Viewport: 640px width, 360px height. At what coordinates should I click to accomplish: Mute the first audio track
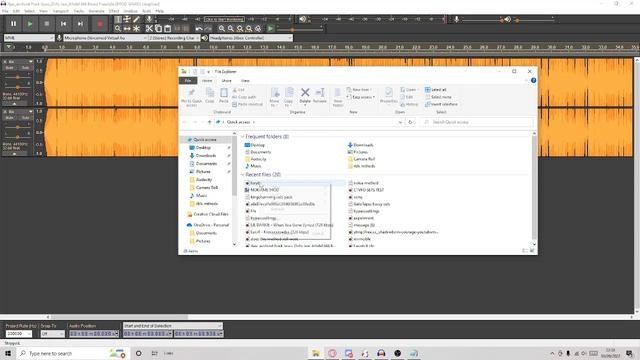(10, 68)
